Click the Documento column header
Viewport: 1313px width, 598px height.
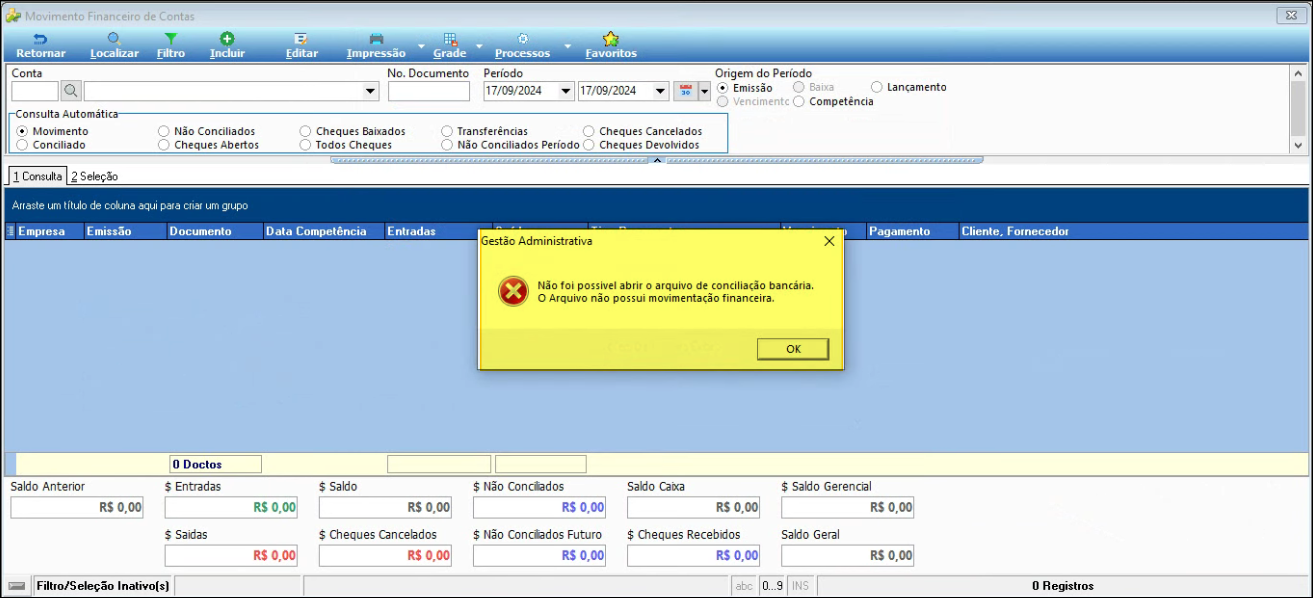click(214, 231)
